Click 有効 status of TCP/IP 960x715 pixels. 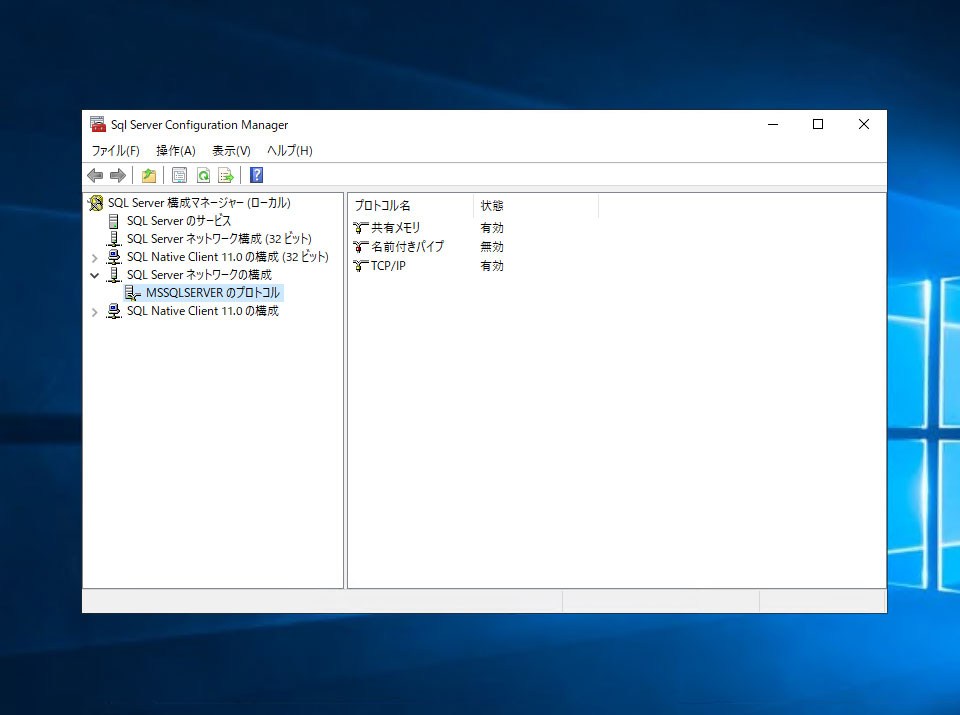[x=492, y=266]
